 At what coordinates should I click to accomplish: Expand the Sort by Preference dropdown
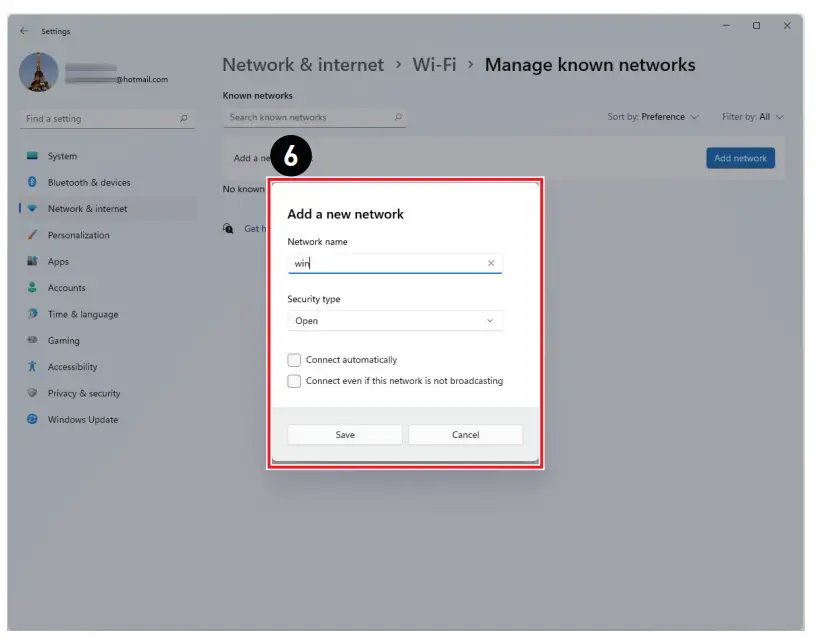pos(653,117)
